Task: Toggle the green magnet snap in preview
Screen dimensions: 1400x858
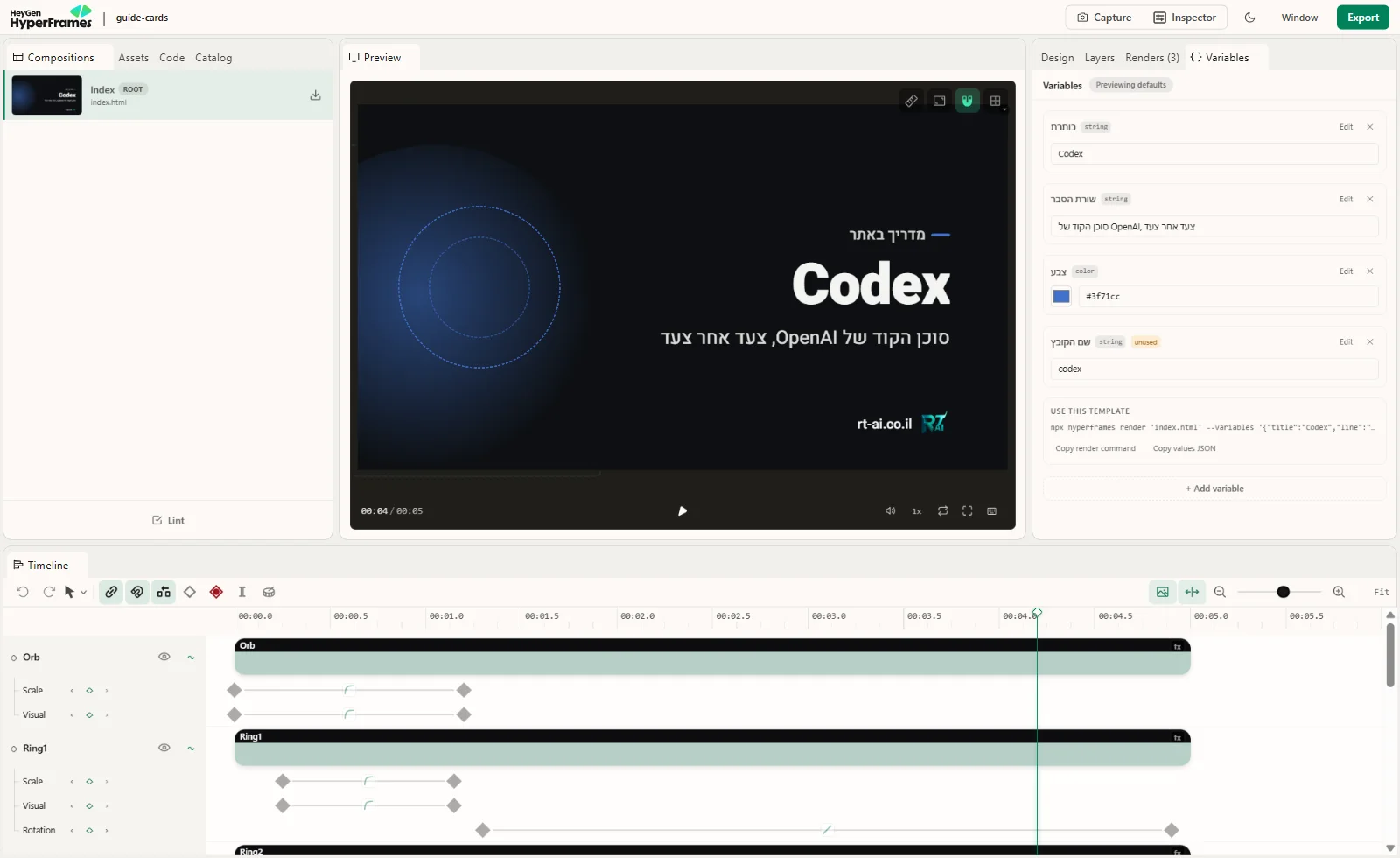Action: coord(967,101)
